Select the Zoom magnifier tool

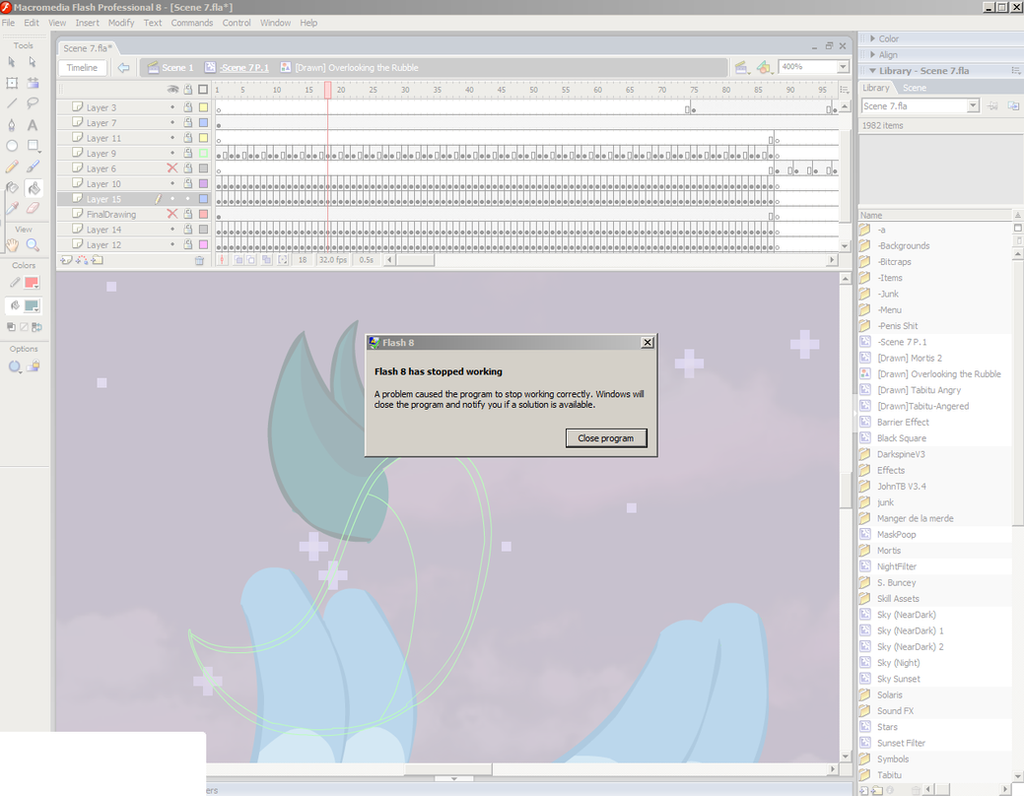[33, 245]
